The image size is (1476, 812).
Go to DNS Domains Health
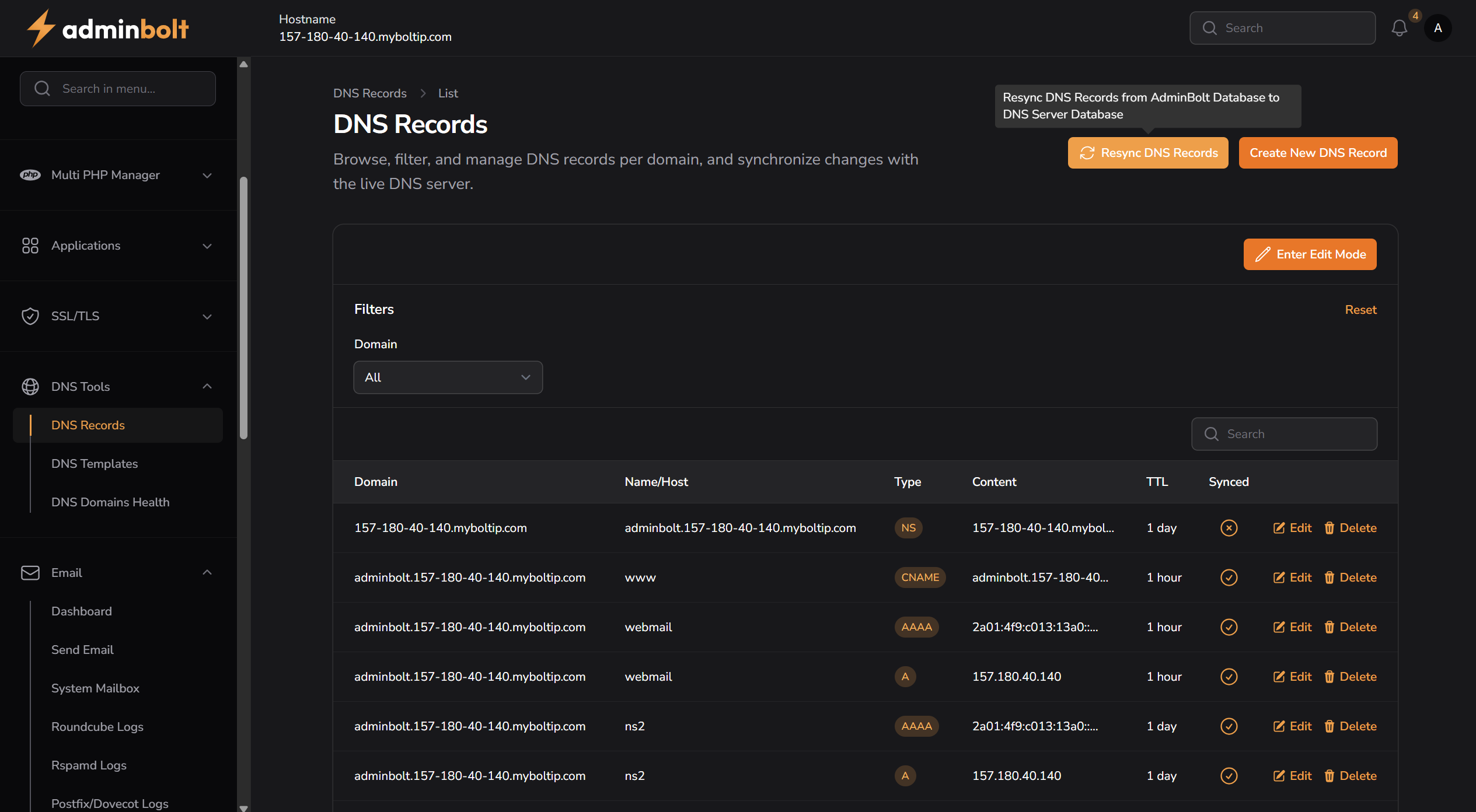pos(110,502)
